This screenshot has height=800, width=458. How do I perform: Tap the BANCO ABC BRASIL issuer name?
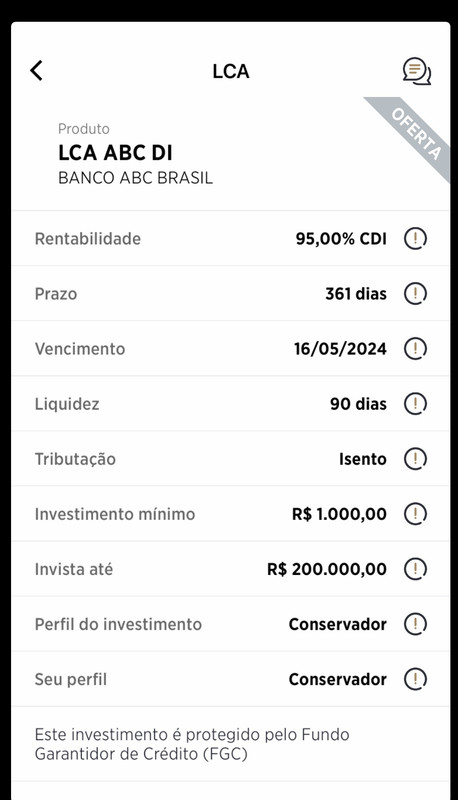tap(135, 178)
